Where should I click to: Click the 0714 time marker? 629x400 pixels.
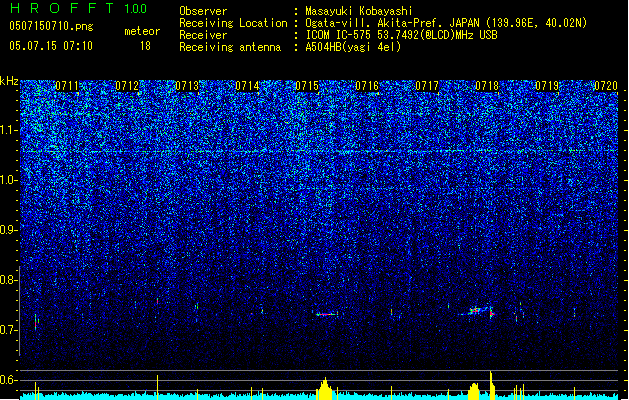click(247, 86)
